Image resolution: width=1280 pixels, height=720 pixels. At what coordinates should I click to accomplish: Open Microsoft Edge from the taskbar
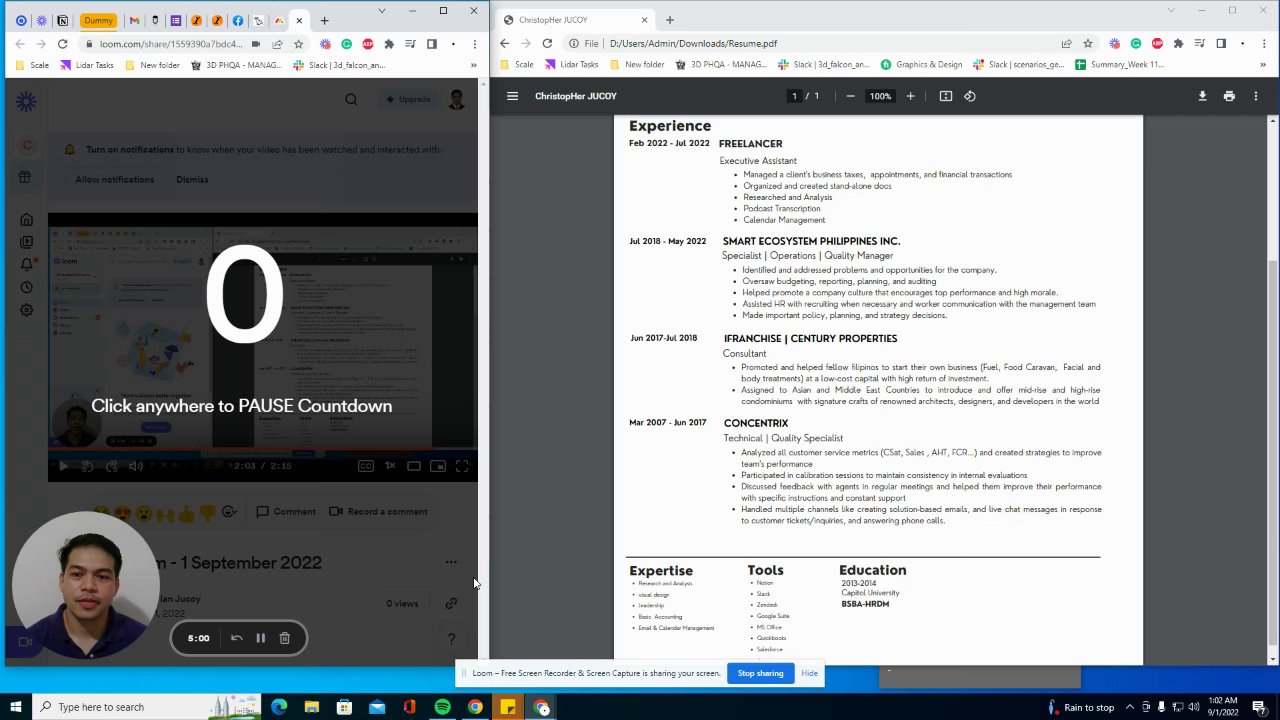(x=279, y=707)
